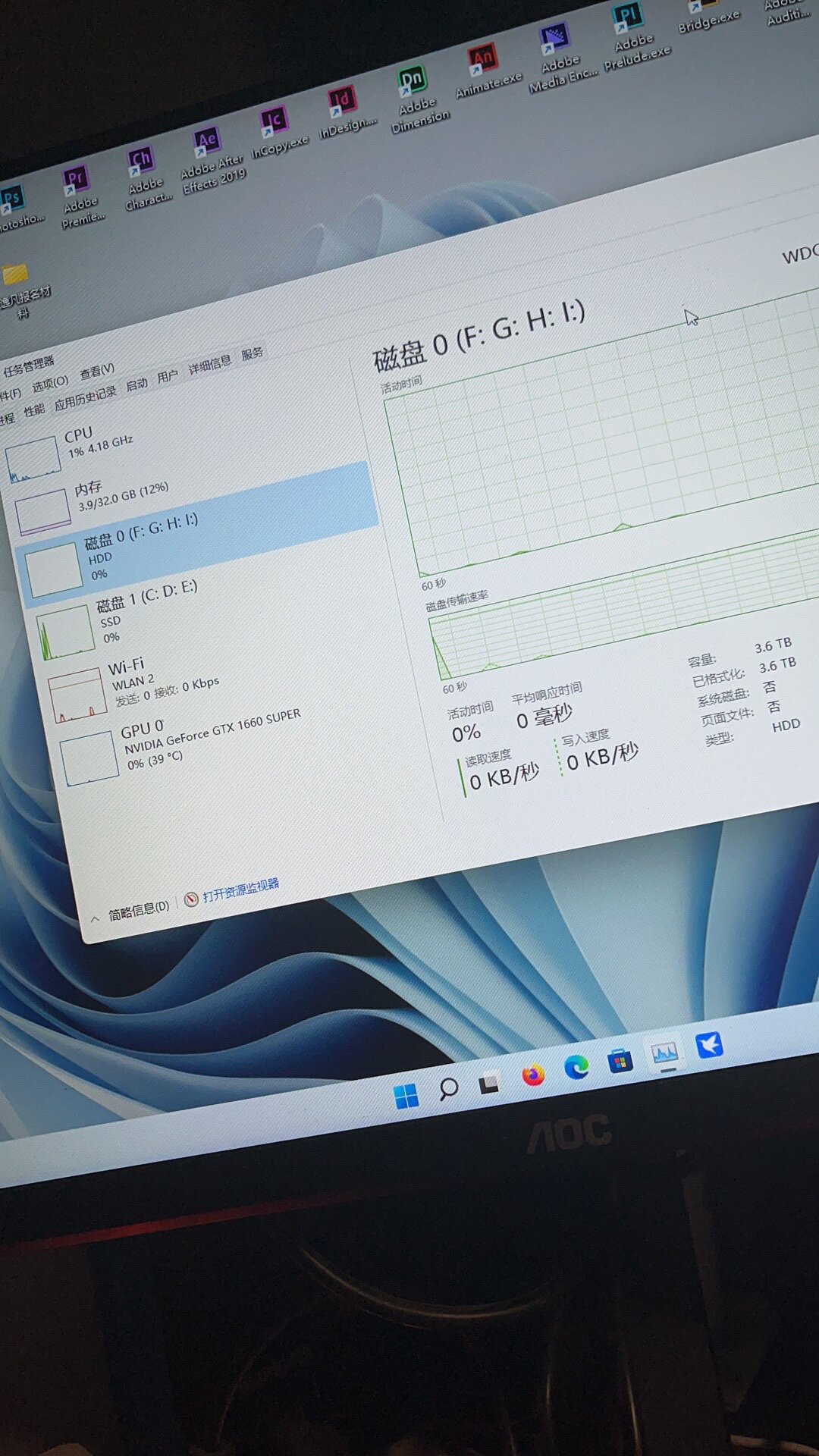Switch to the 启动 tab
819x1456 pixels.
point(136,384)
